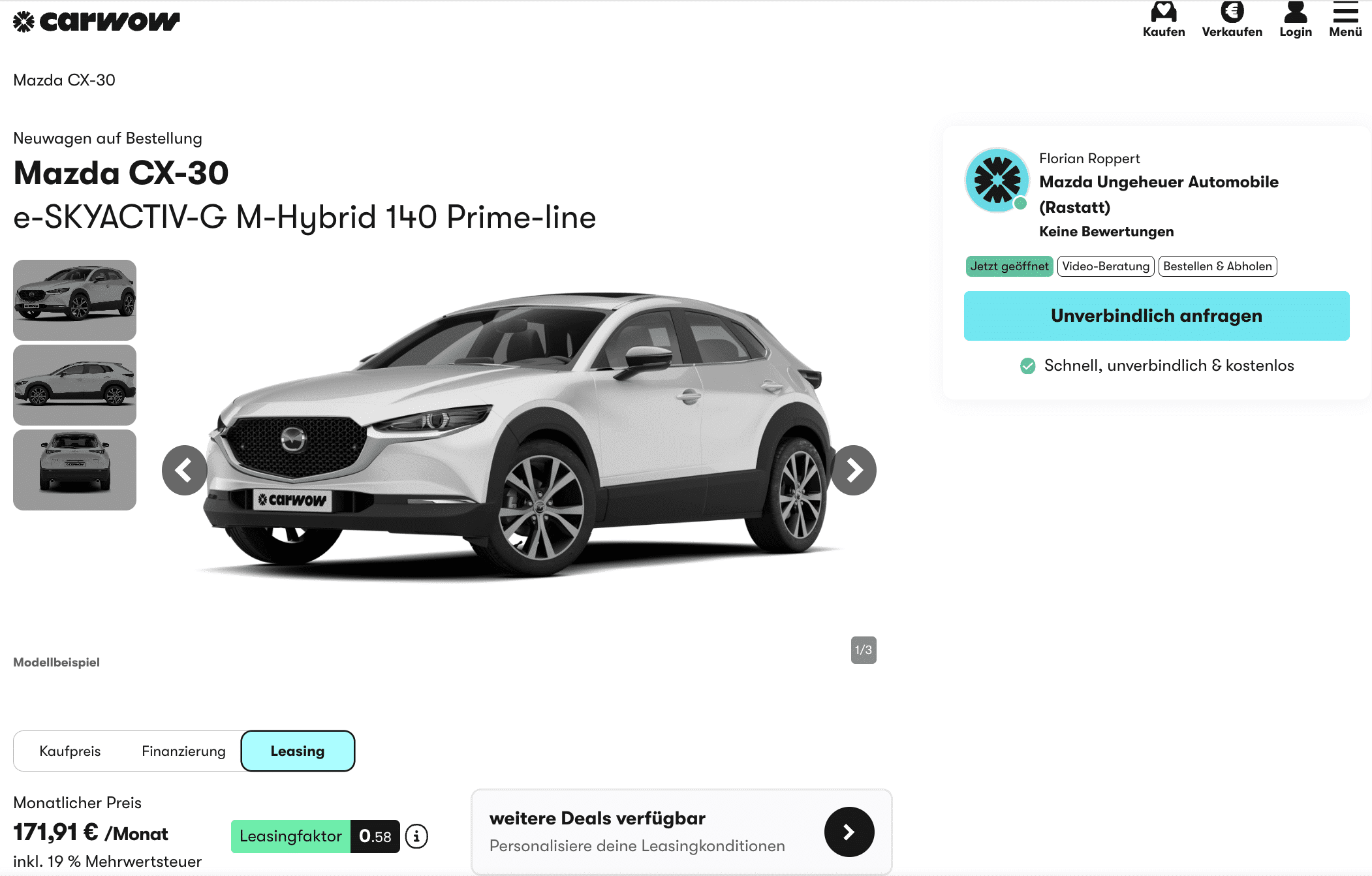Click Leasingfaktor info icon
The image size is (1372, 876).
416,836
